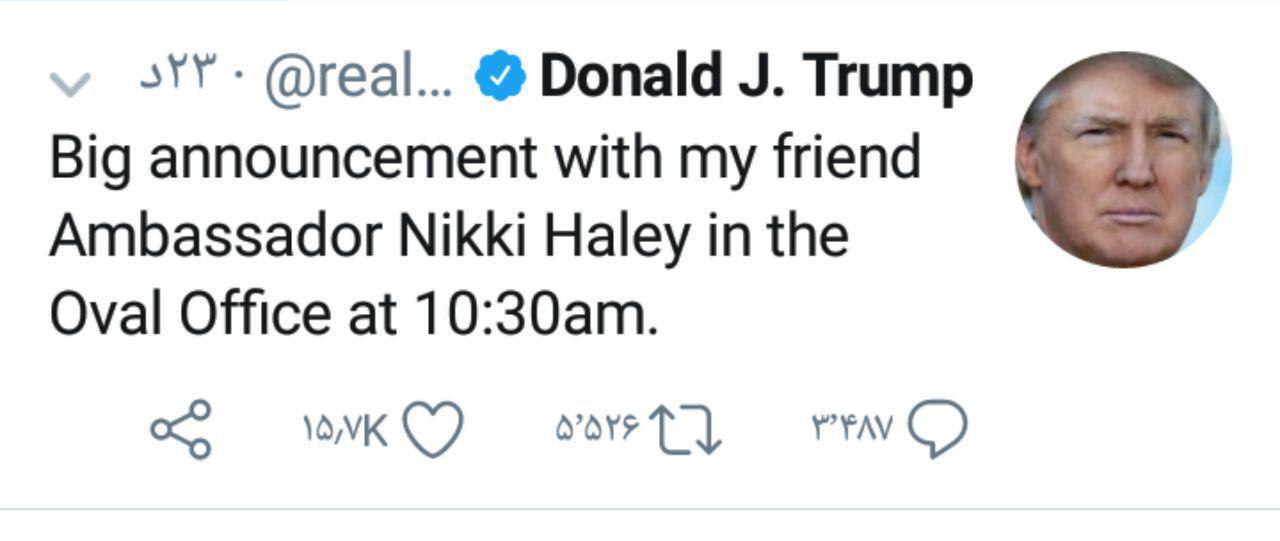Click "Oval Office" in the tweet text
Image resolution: width=1280 pixels, height=541 pixels.
coord(188,315)
